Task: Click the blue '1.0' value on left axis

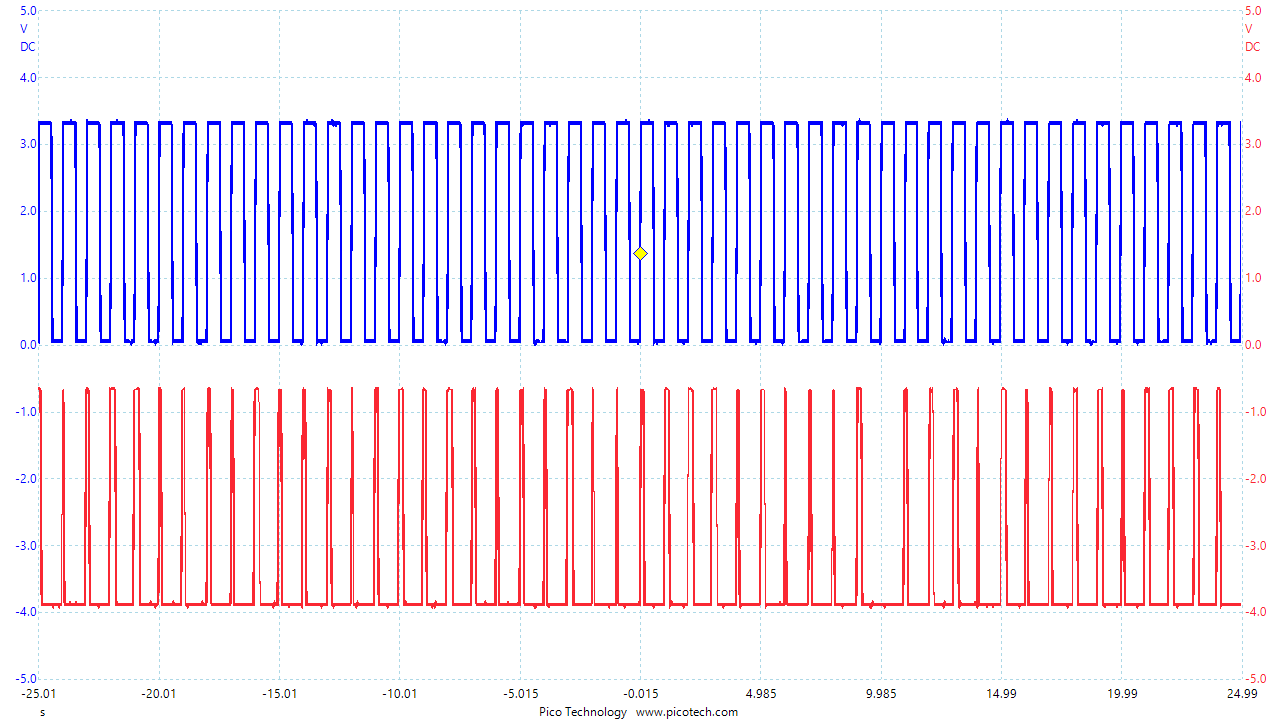Action: click(x=28, y=278)
